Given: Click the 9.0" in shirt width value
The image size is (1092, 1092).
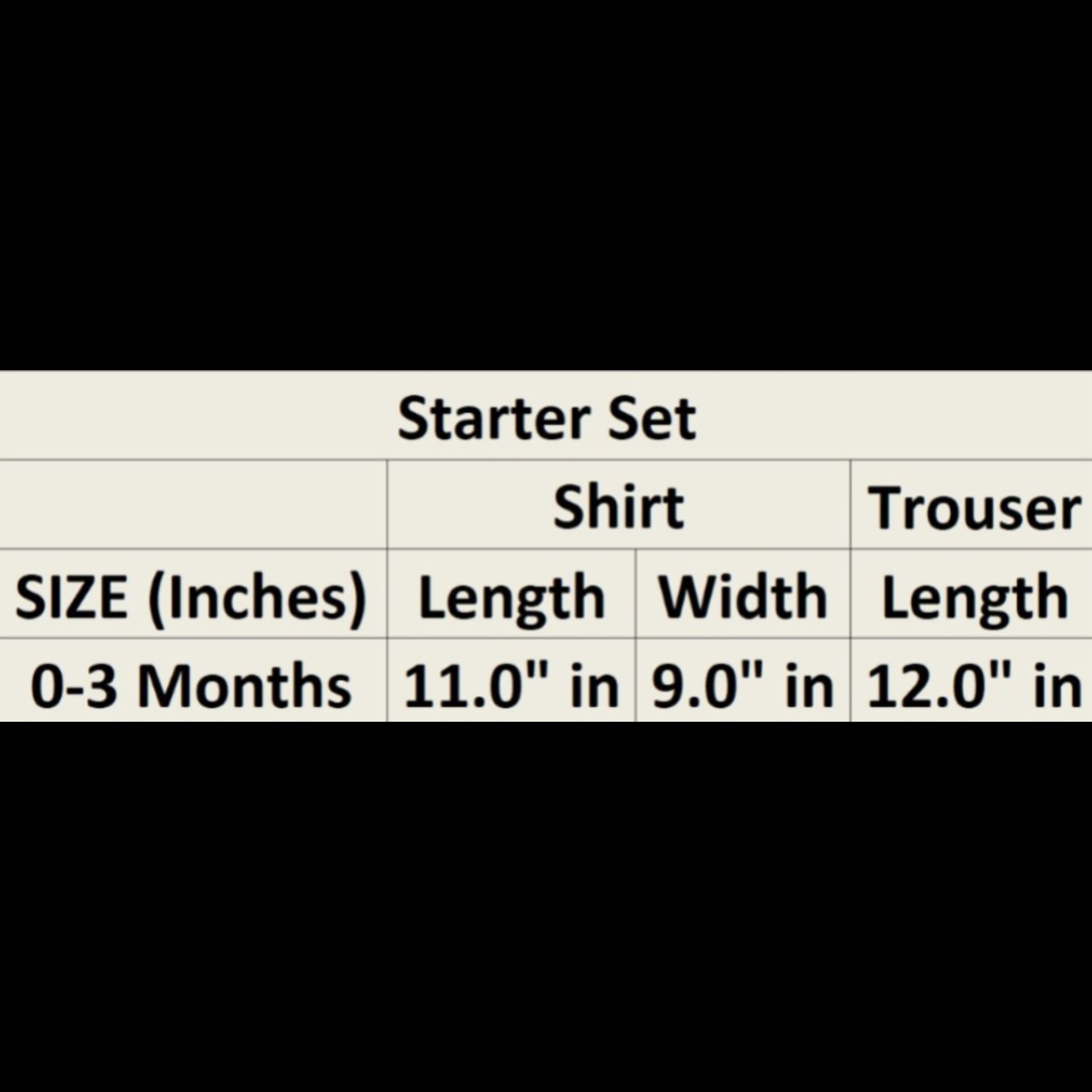Looking at the screenshot, I should [x=742, y=686].
